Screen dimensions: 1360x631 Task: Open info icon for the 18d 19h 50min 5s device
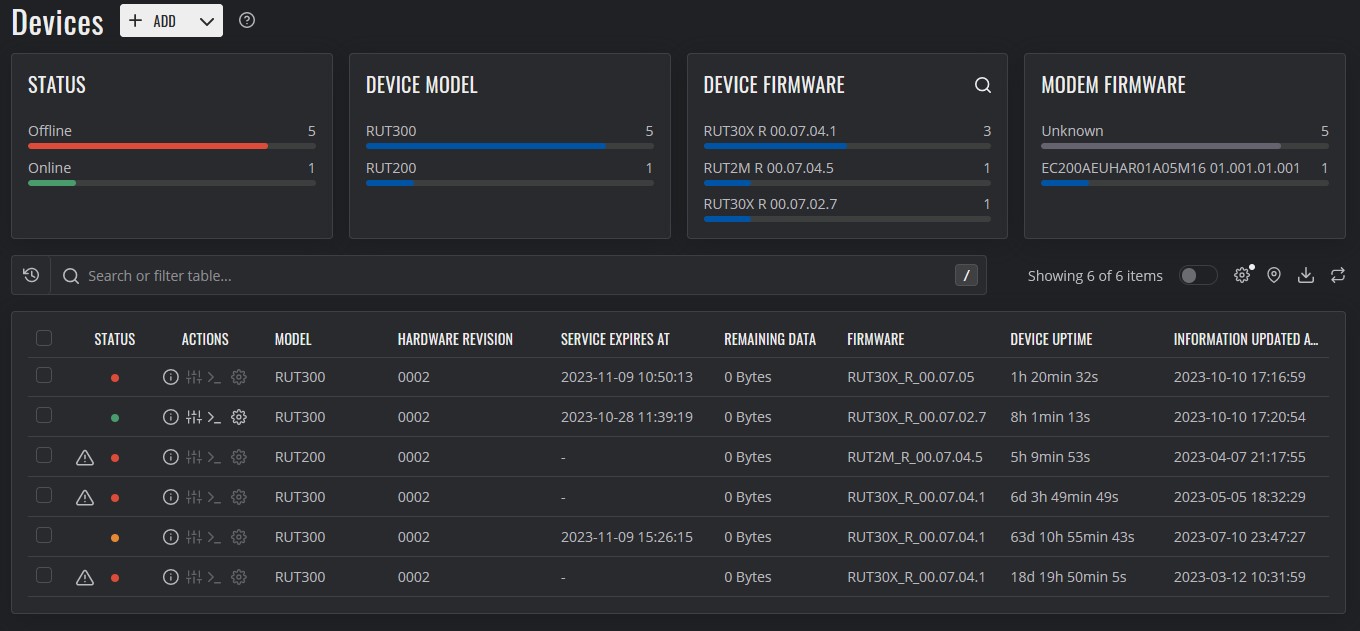[x=170, y=577]
